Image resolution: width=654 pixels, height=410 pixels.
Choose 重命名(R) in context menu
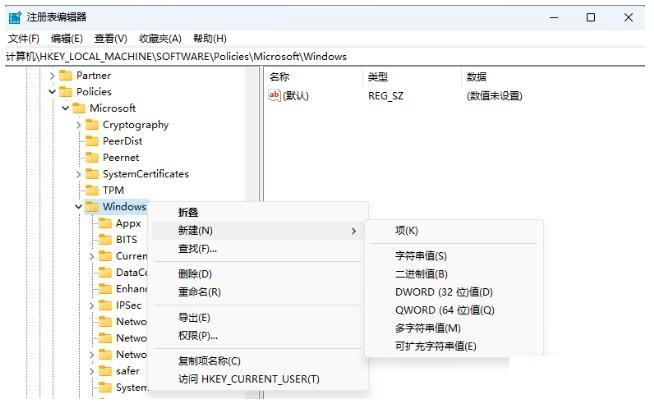tap(259, 292)
